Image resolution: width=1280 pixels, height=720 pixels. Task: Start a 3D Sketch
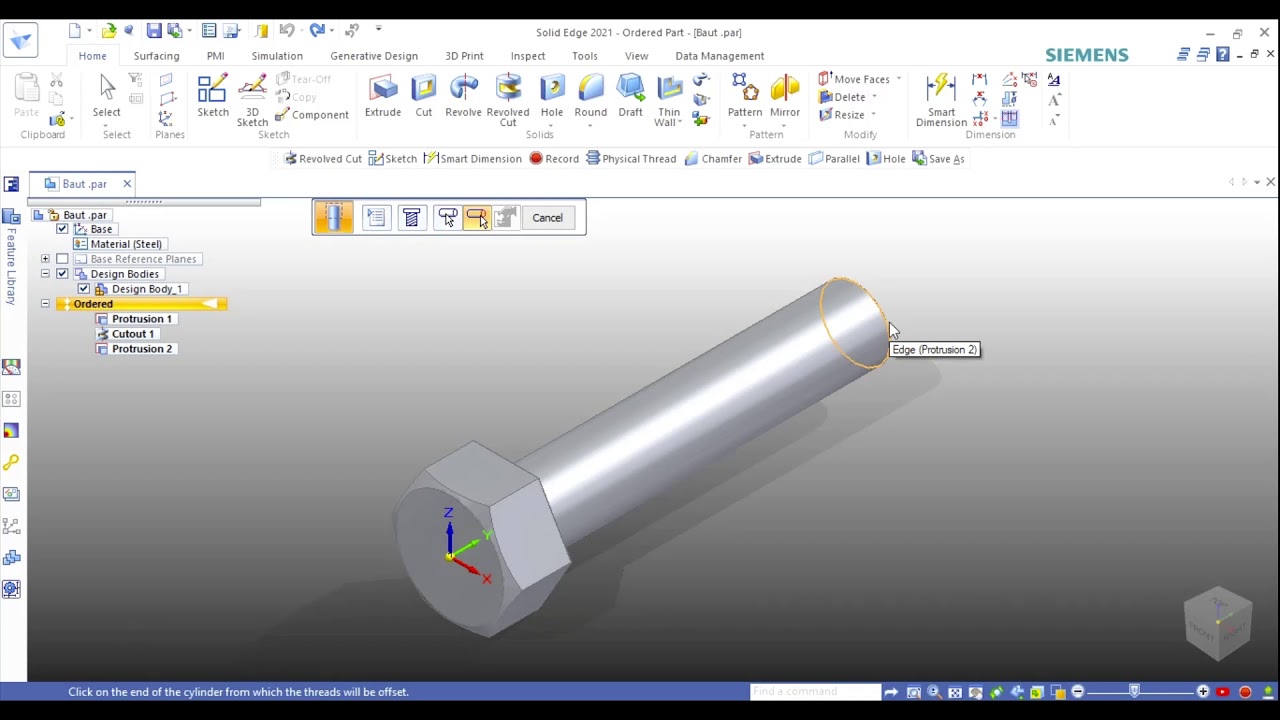click(x=252, y=100)
